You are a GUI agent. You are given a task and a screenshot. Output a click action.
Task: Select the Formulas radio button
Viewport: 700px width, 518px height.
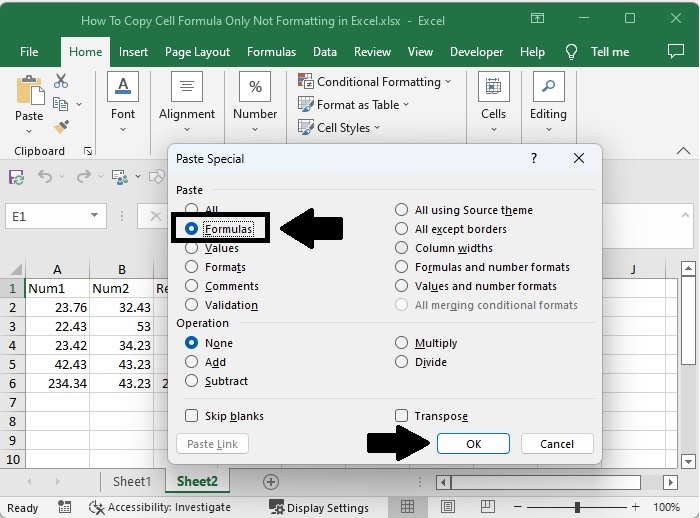point(191,229)
